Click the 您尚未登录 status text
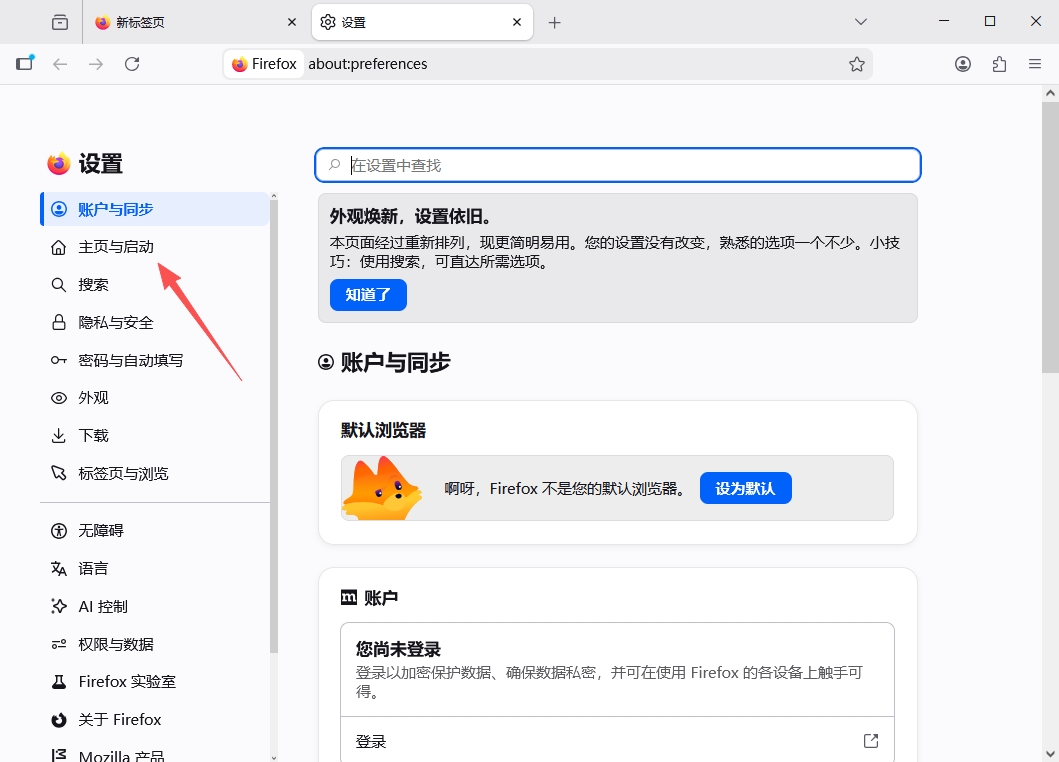Viewport: 1059px width, 762px height. pos(398,649)
